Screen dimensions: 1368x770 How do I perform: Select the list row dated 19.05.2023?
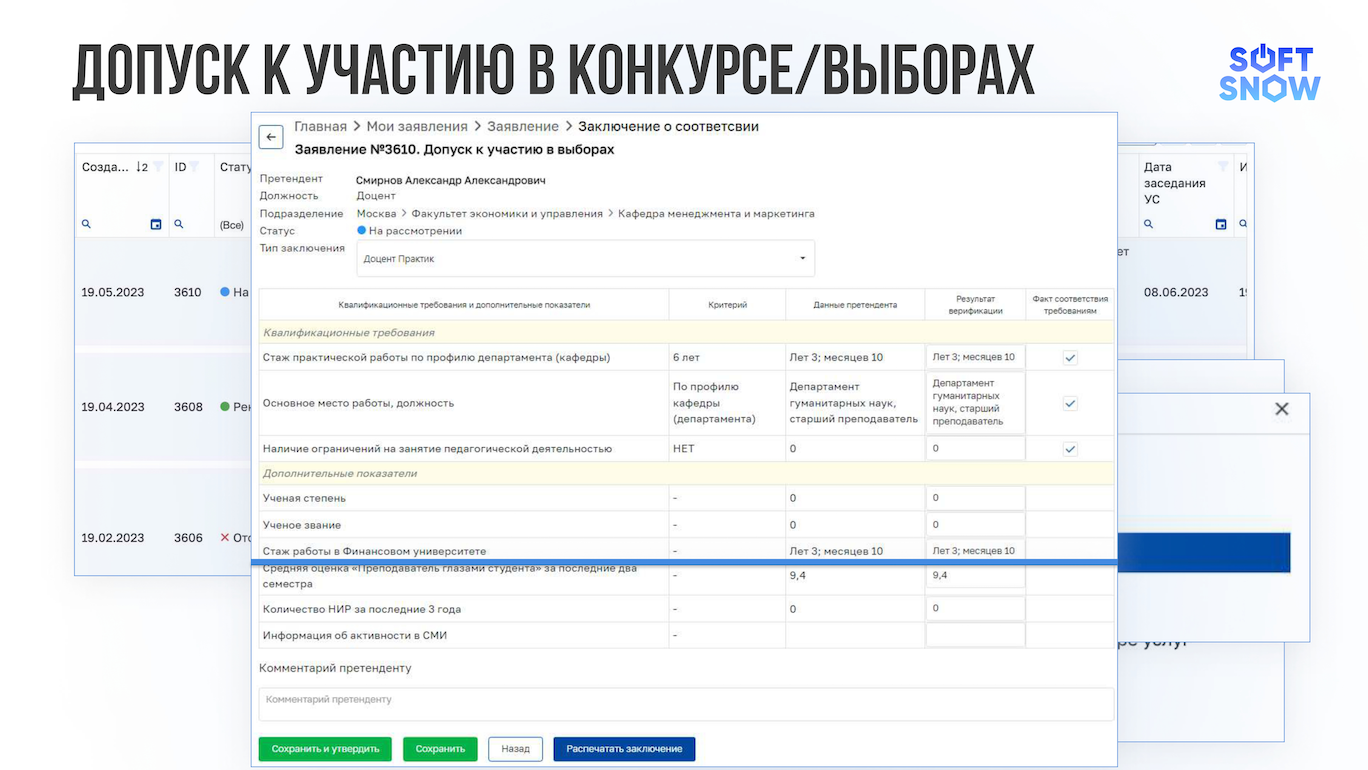(163, 293)
